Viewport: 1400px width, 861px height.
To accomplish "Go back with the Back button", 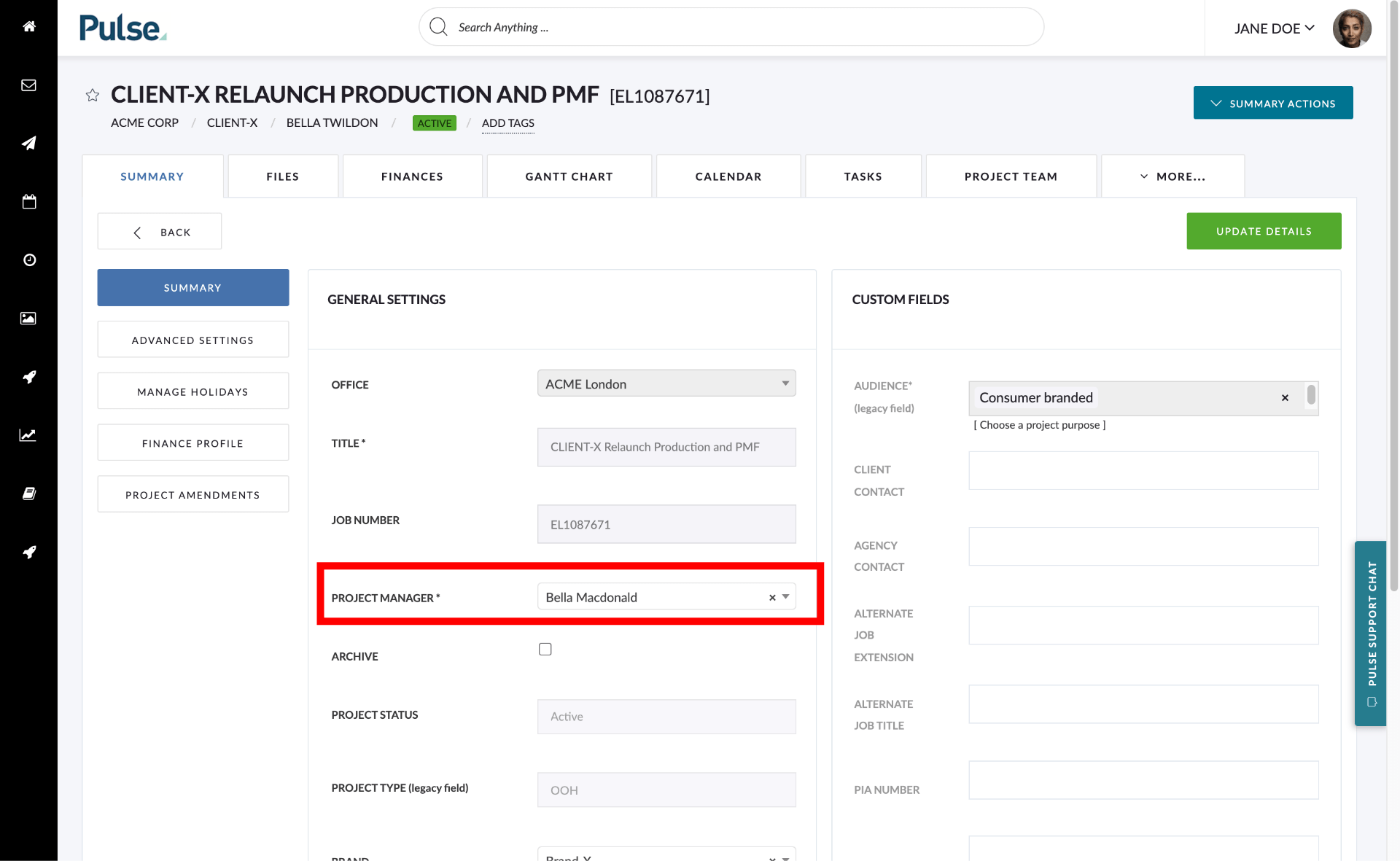I will 160,232.
